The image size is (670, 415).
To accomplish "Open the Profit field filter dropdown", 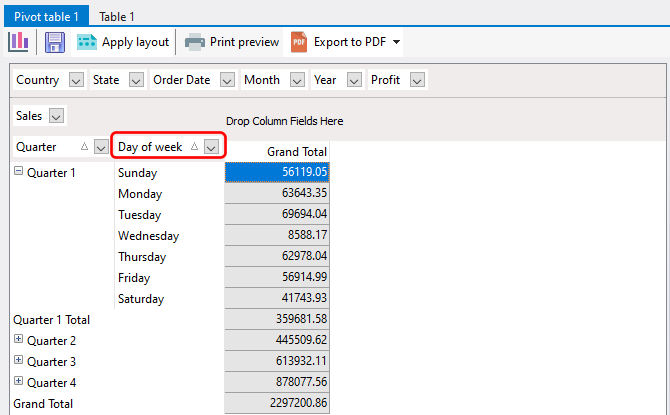I will coord(417,80).
